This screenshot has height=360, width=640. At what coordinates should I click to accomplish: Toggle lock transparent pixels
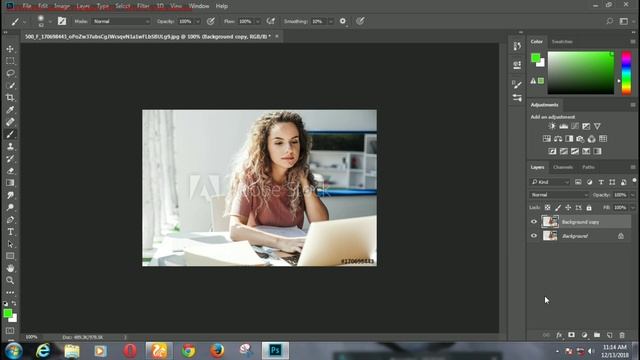(x=547, y=208)
